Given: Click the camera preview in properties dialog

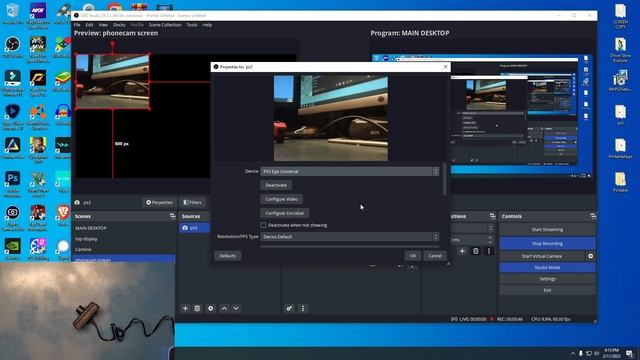Looking at the screenshot, I should click(331, 118).
